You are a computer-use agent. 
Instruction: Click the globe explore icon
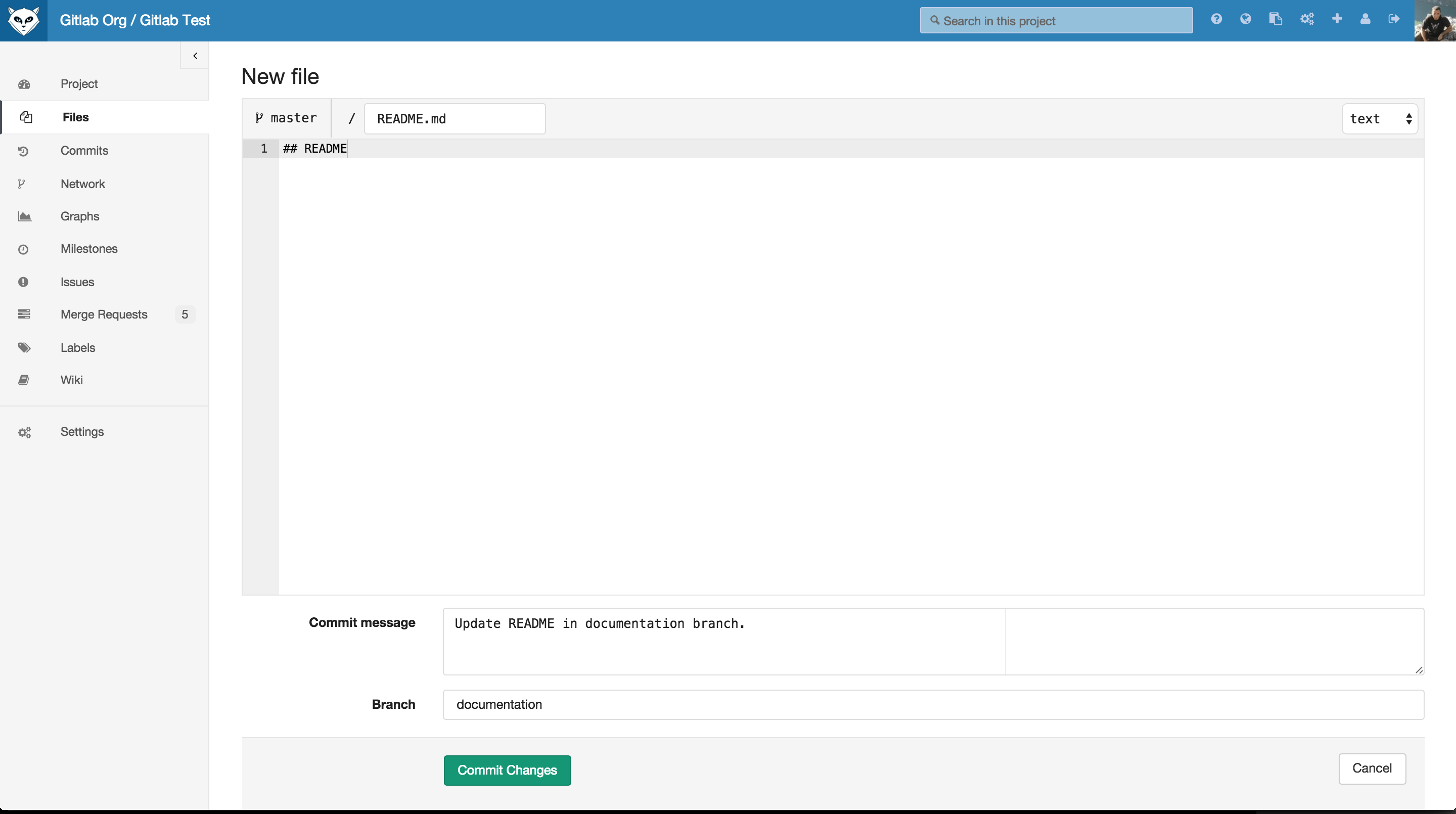coord(1246,19)
